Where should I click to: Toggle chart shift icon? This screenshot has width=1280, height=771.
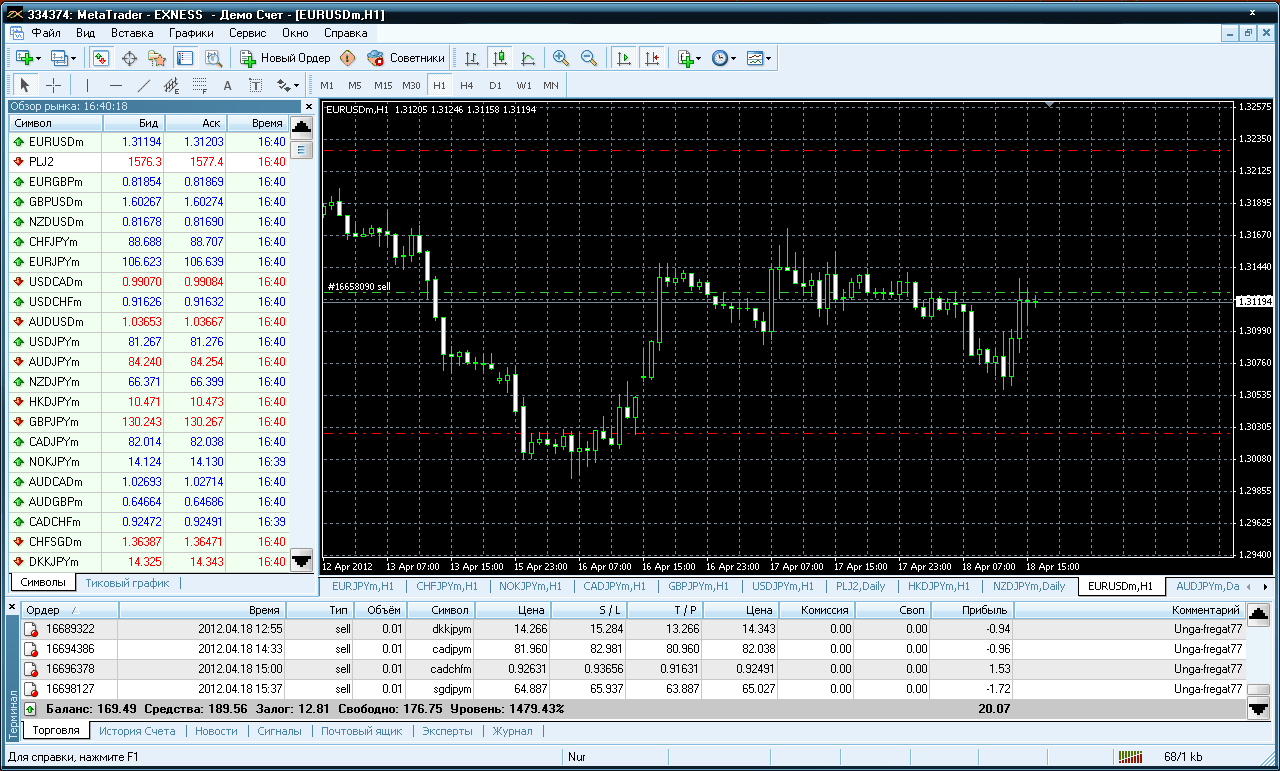click(x=652, y=58)
